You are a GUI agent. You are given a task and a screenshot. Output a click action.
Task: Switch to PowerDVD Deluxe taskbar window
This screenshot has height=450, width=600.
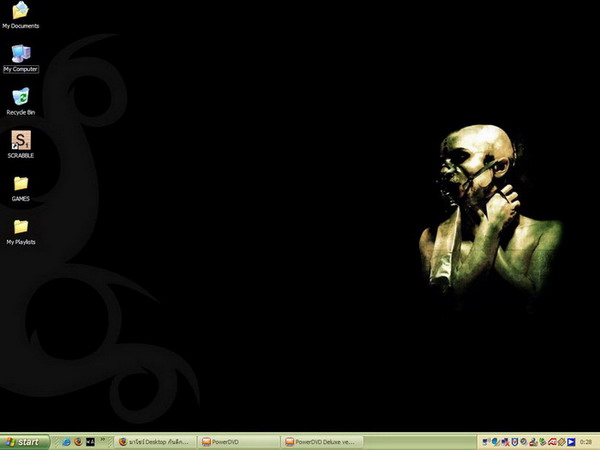pos(321,442)
